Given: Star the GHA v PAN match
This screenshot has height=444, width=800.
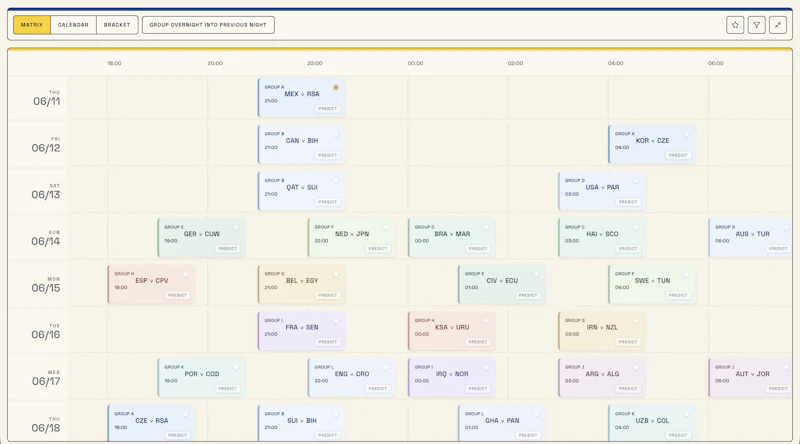Looking at the screenshot, I should click(x=536, y=414).
